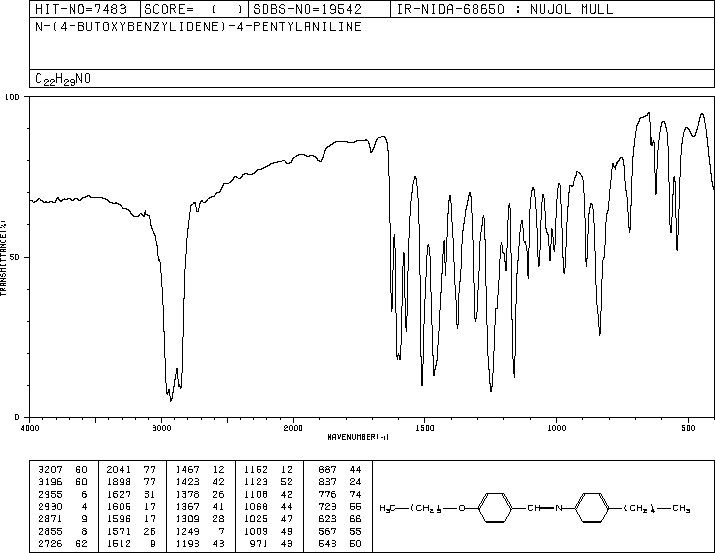The height and width of the screenshot is (553, 715).
Task: Click the 1249 peak table entry
Action: pos(187,531)
